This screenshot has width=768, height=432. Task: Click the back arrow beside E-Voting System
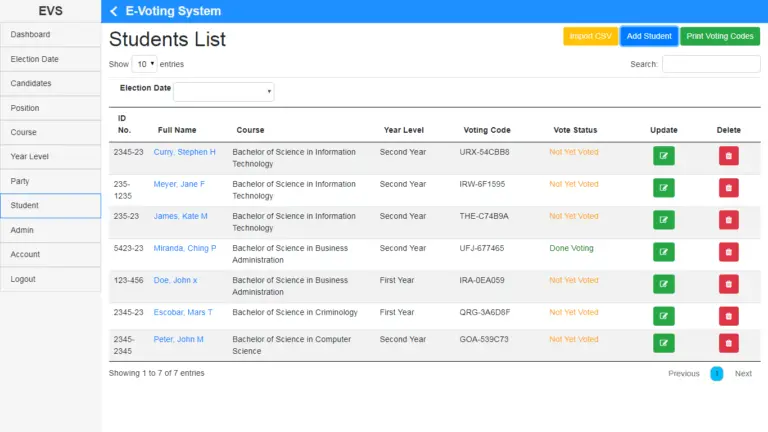pyautogui.click(x=114, y=11)
